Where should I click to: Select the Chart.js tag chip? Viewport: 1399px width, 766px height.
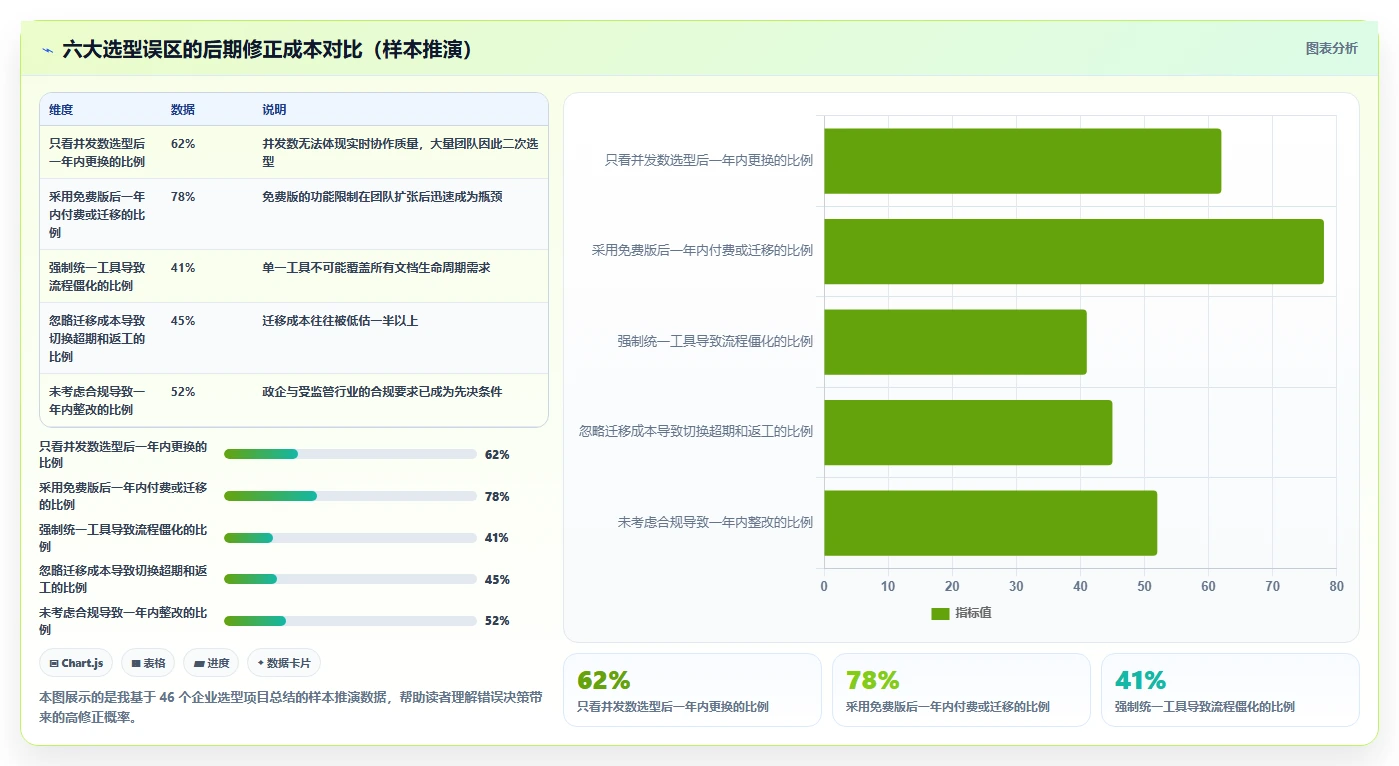(76, 663)
